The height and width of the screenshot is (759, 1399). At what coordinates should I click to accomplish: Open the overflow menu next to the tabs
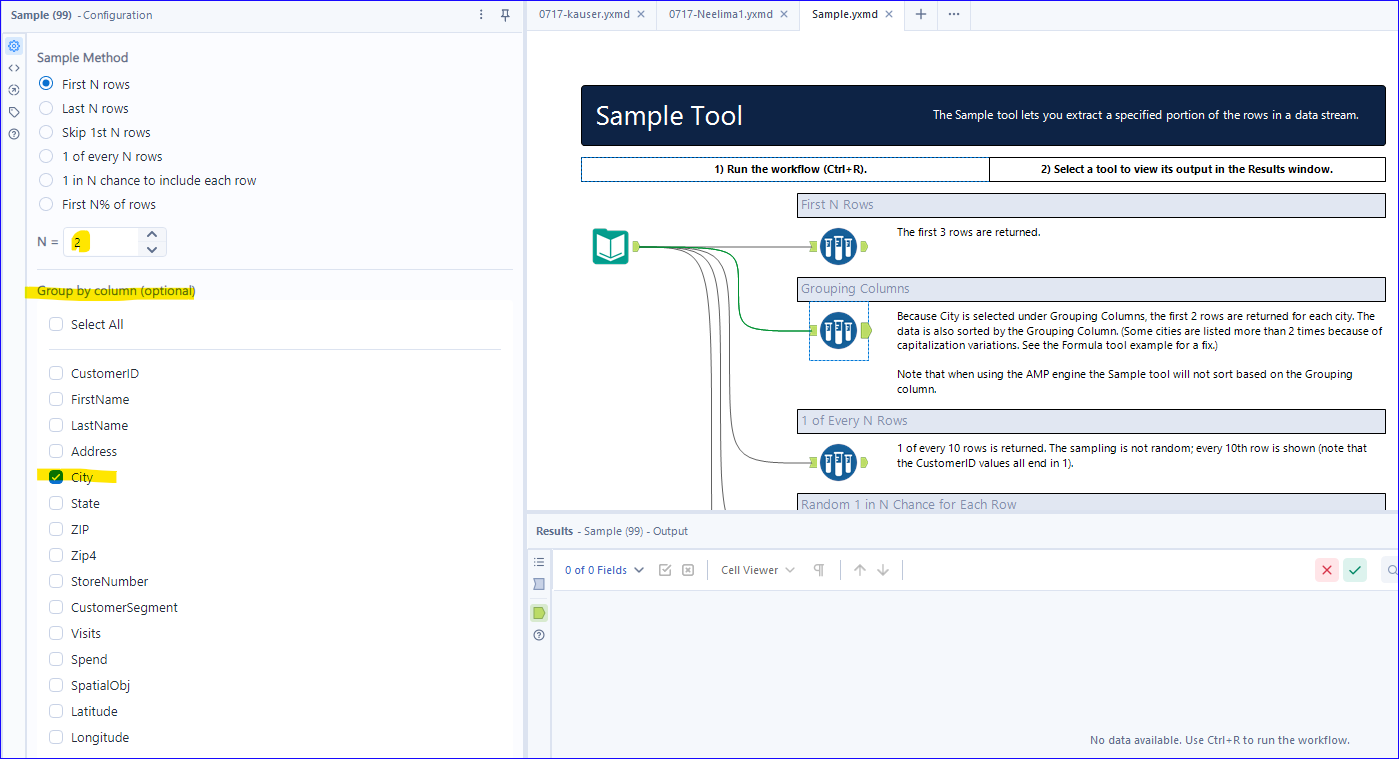[x=953, y=15]
